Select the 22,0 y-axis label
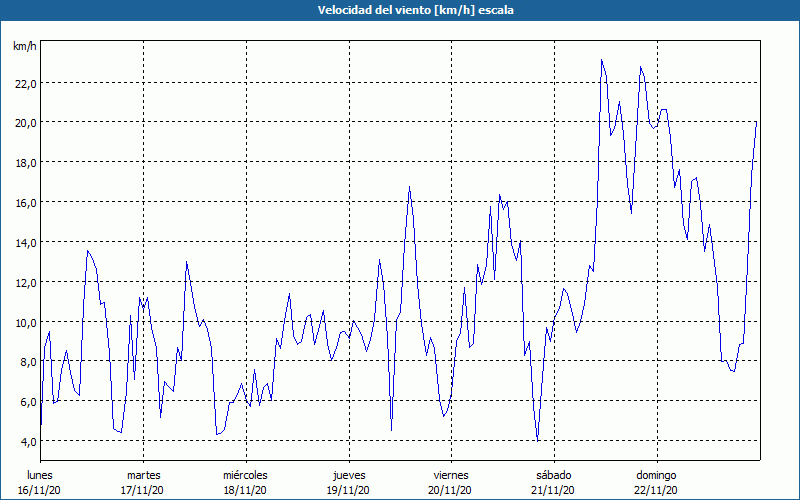 tap(26, 83)
